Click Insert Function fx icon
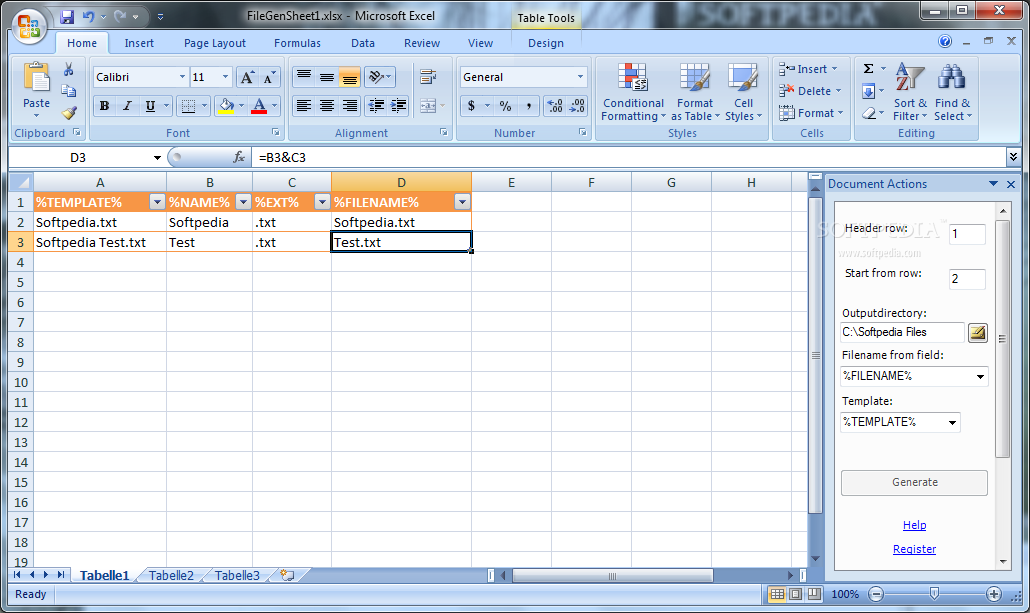 point(239,157)
